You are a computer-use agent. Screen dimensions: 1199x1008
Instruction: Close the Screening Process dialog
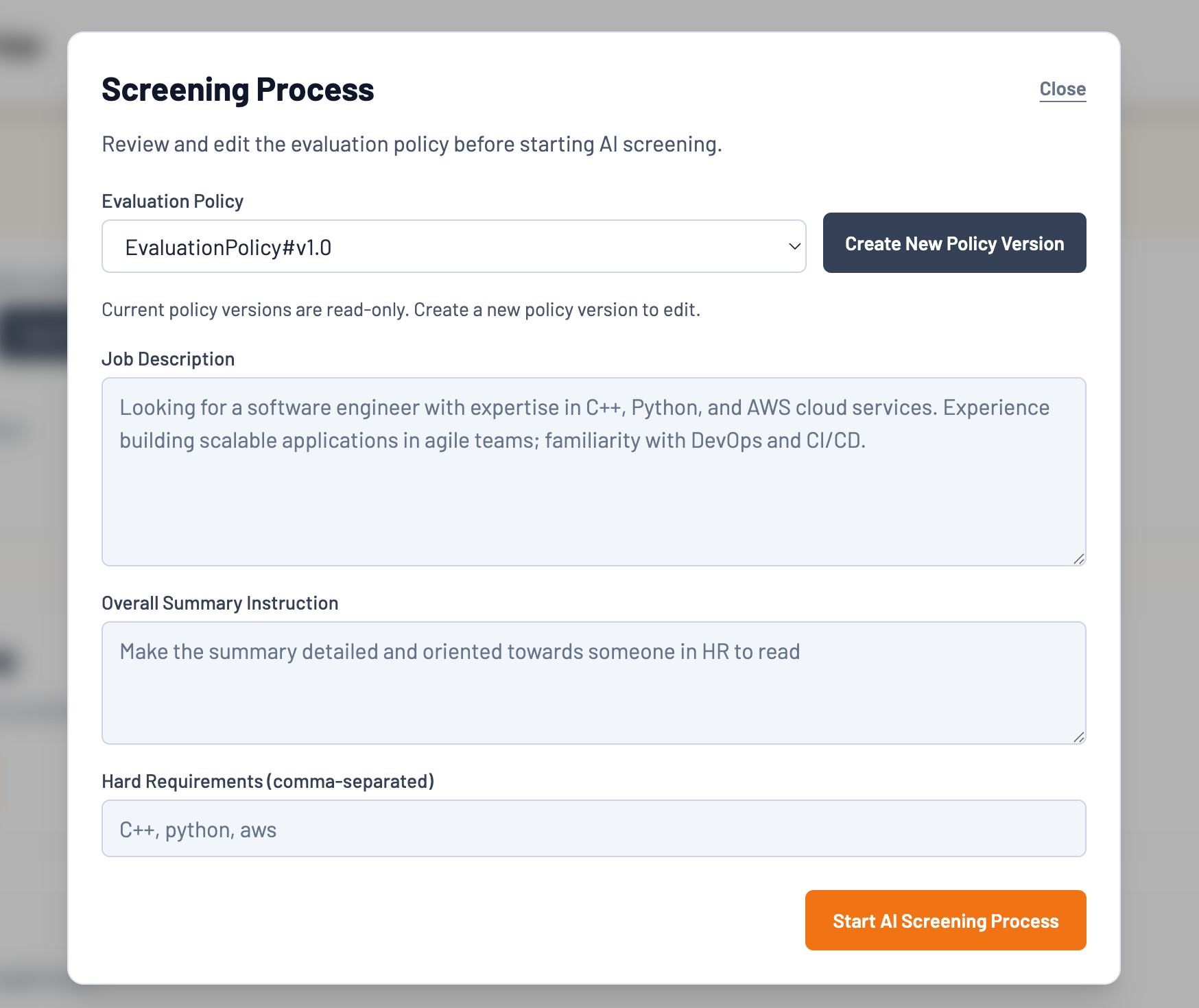pos(1062,89)
